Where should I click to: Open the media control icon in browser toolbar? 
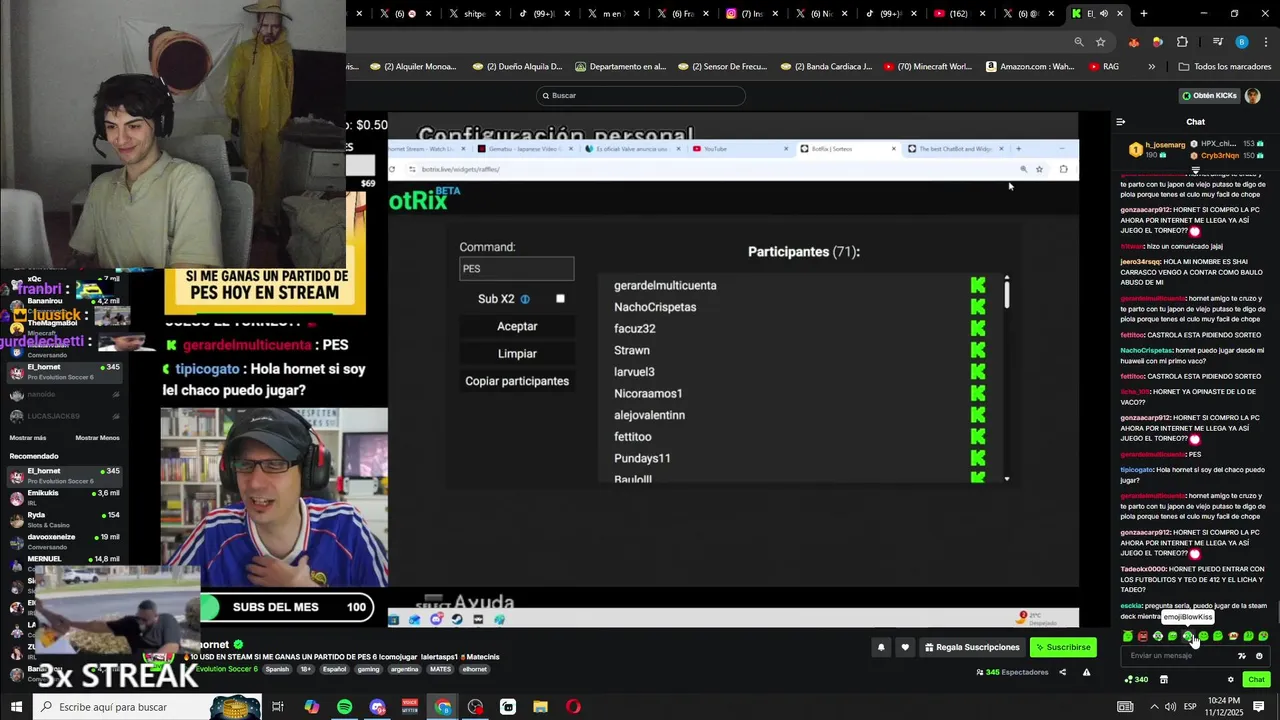1217,42
